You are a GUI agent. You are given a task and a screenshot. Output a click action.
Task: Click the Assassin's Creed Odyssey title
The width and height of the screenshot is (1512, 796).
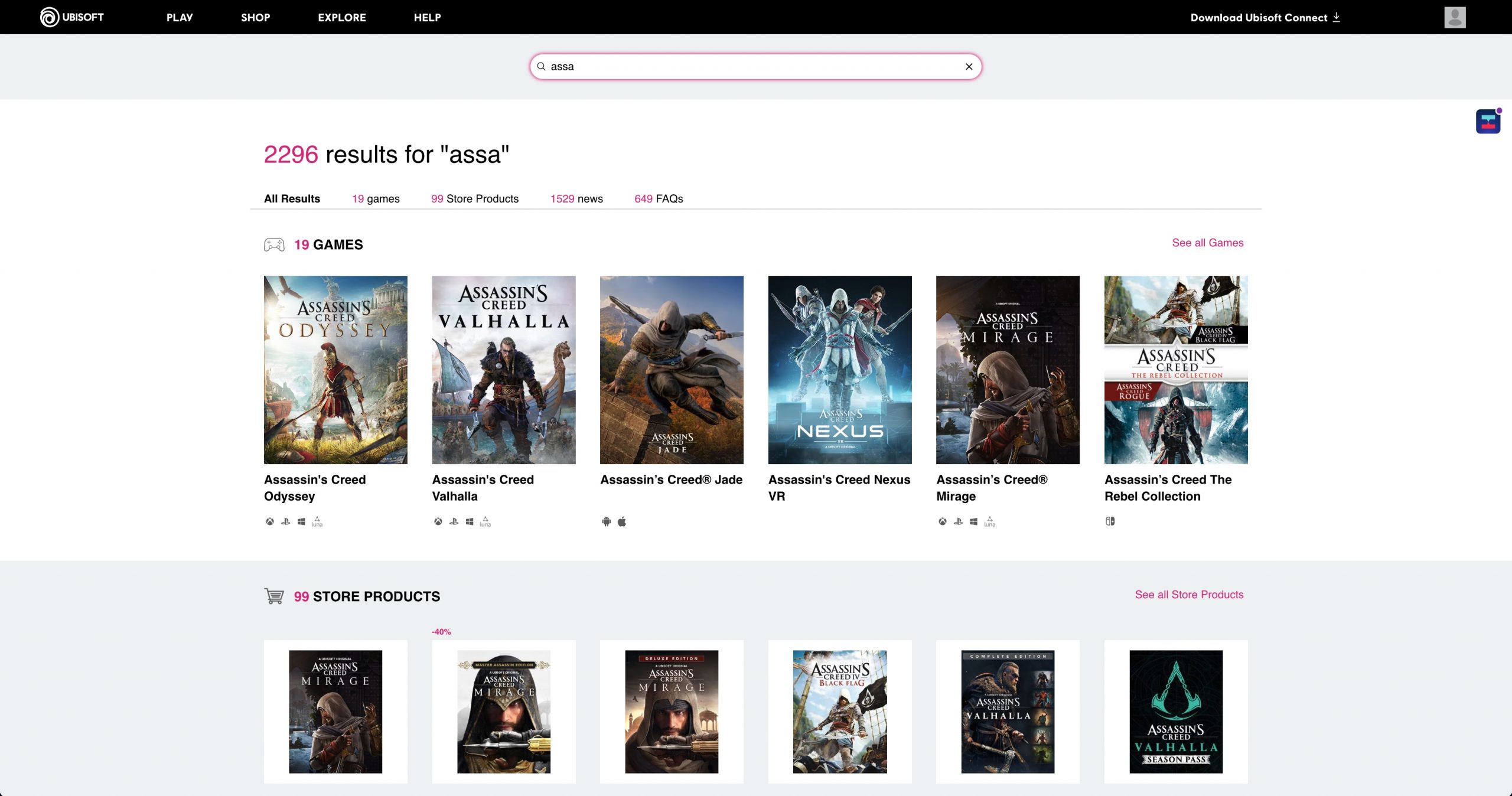(315, 488)
